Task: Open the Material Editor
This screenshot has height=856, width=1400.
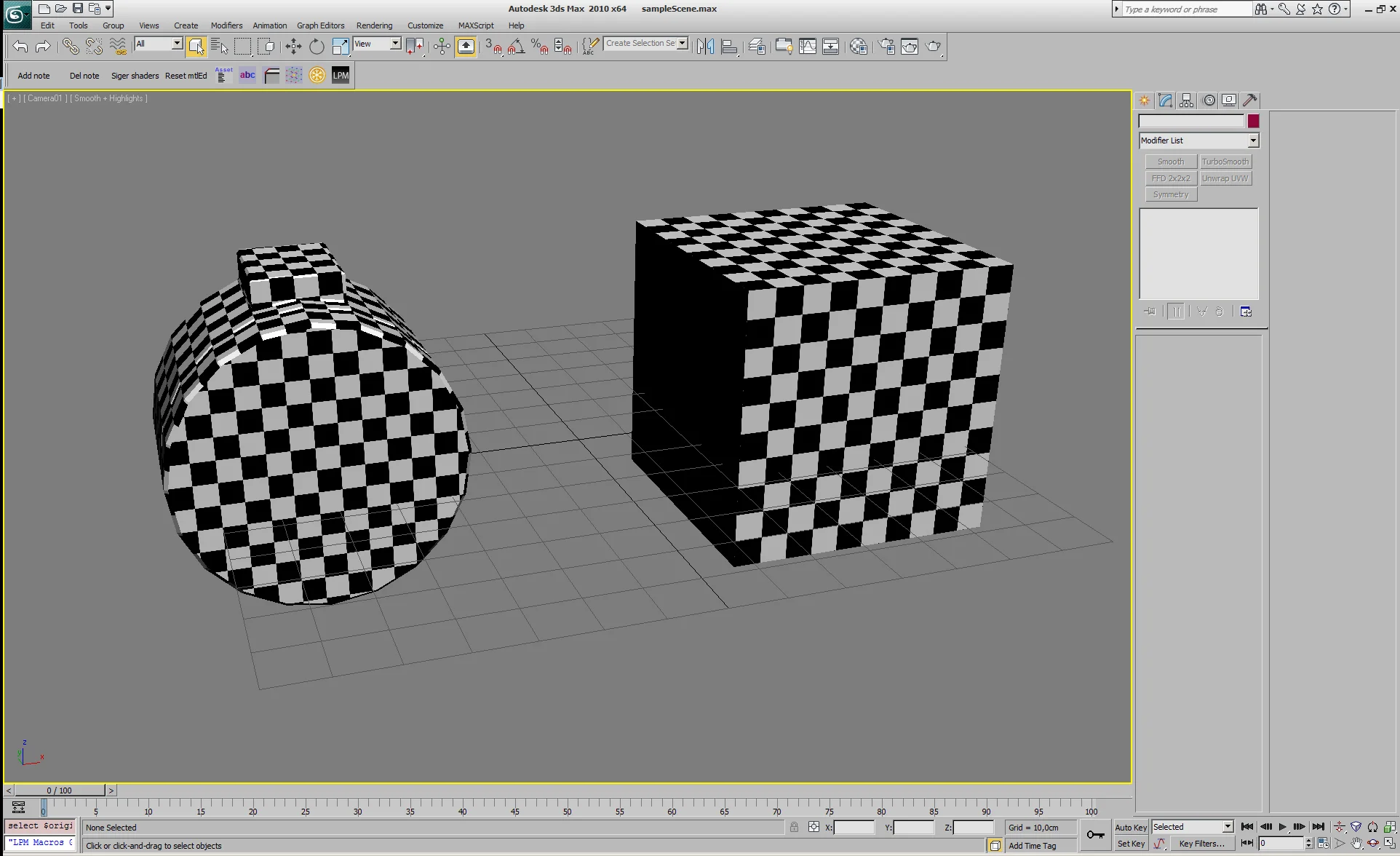Action: 859,47
